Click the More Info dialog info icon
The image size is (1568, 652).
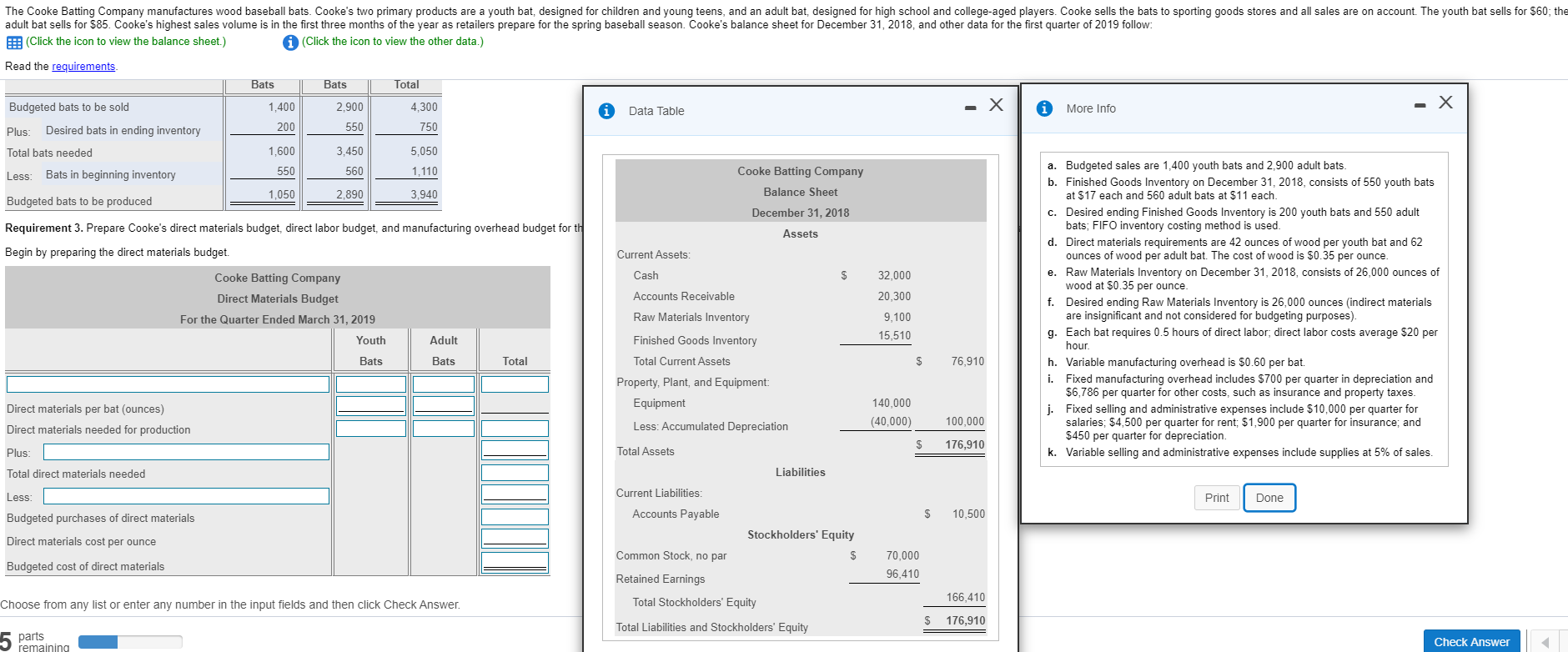click(x=1044, y=108)
